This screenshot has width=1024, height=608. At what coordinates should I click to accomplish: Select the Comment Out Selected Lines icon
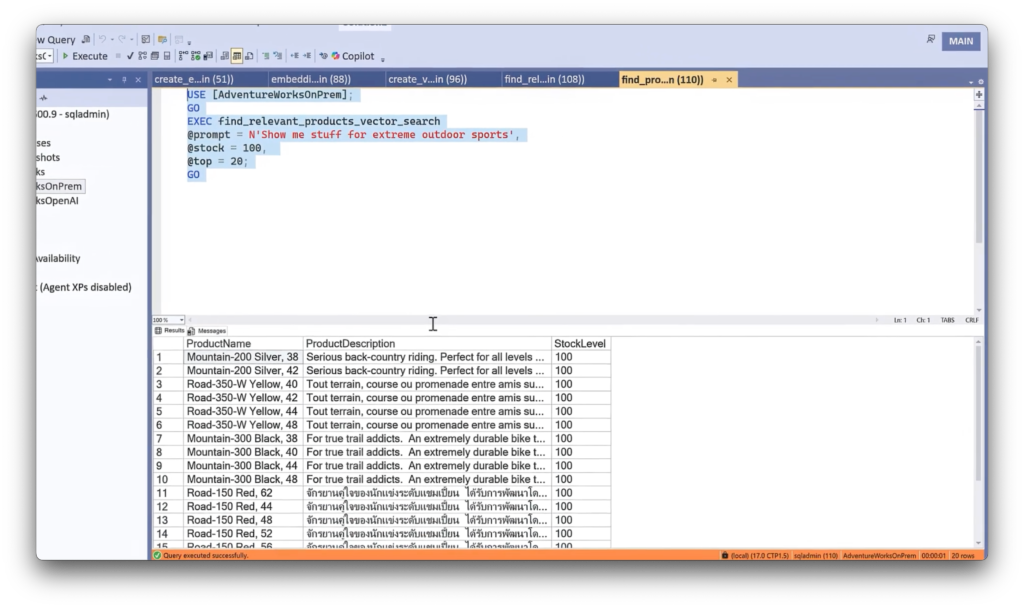(265, 56)
